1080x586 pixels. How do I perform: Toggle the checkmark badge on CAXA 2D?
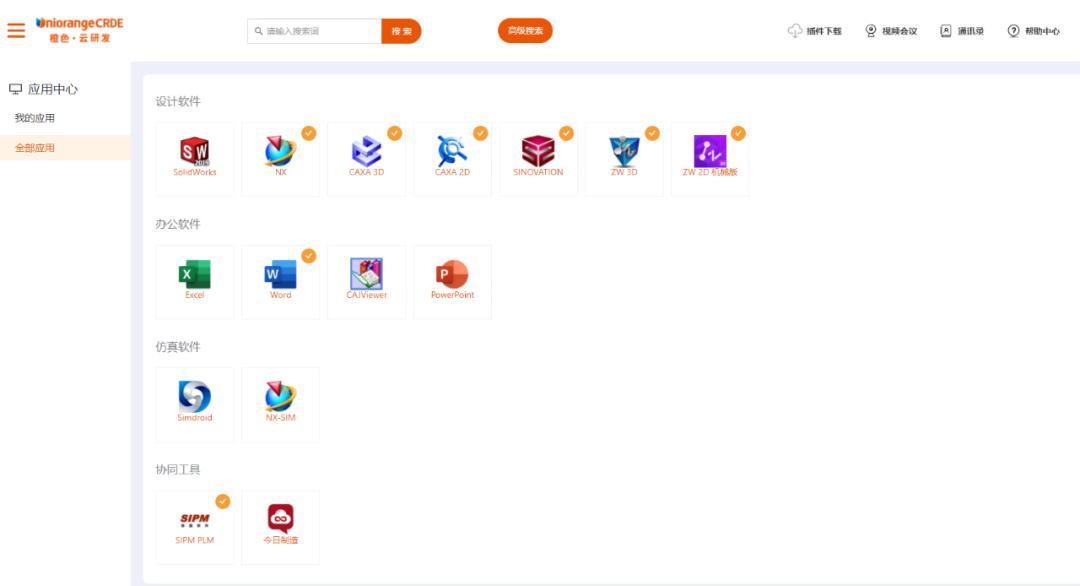pyautogui.click(x=481, y=133)
